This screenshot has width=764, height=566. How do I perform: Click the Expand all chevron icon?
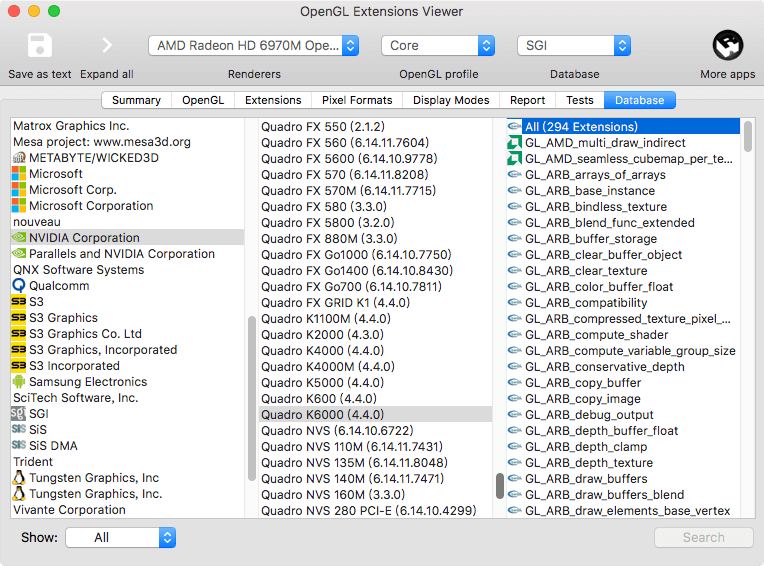click(107, 45)
